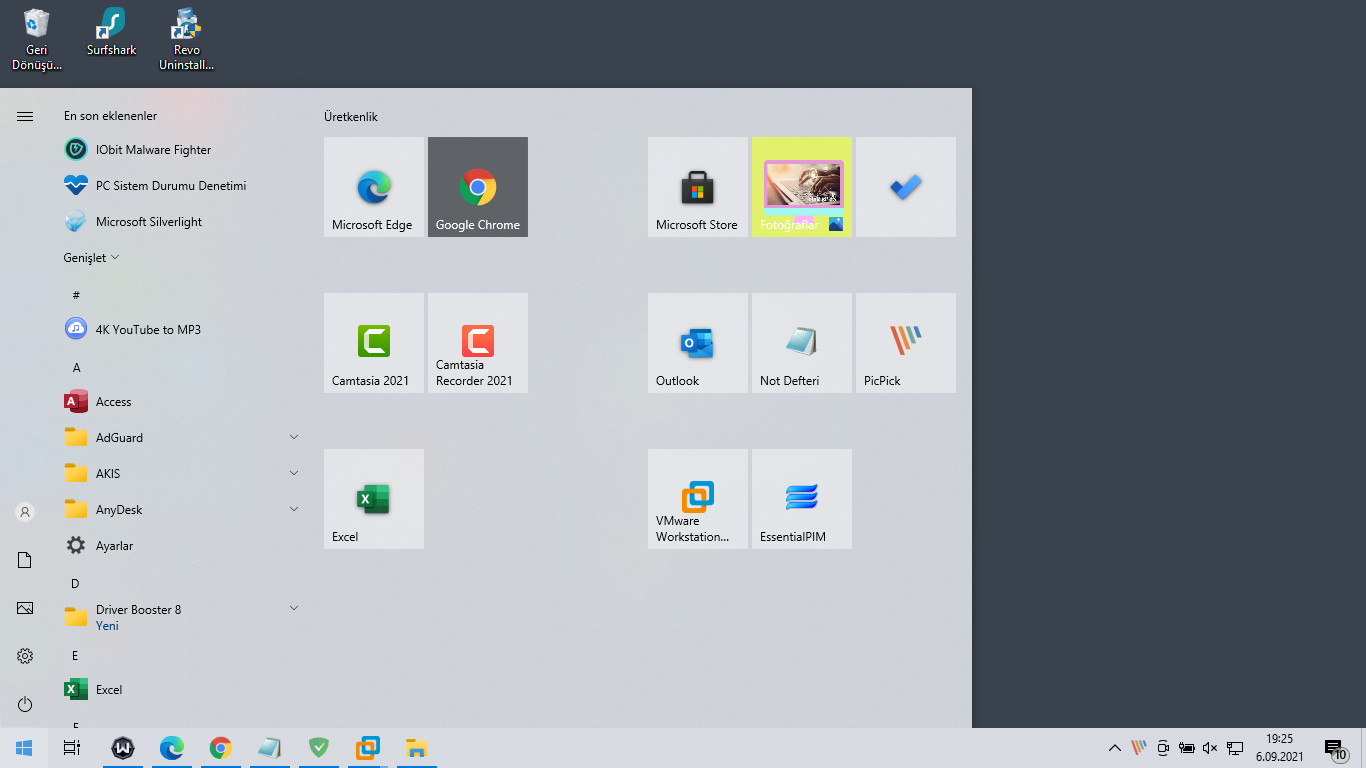
Task: Launch the Camtasia Recorder 2021 tile
Action: pyautogui.click(x=478, y=343)
